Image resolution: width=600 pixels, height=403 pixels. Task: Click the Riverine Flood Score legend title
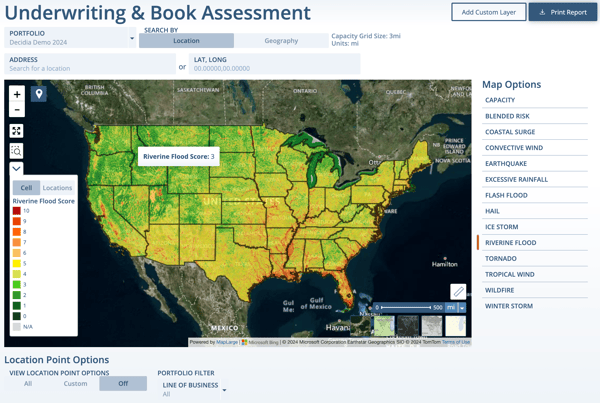44,201
